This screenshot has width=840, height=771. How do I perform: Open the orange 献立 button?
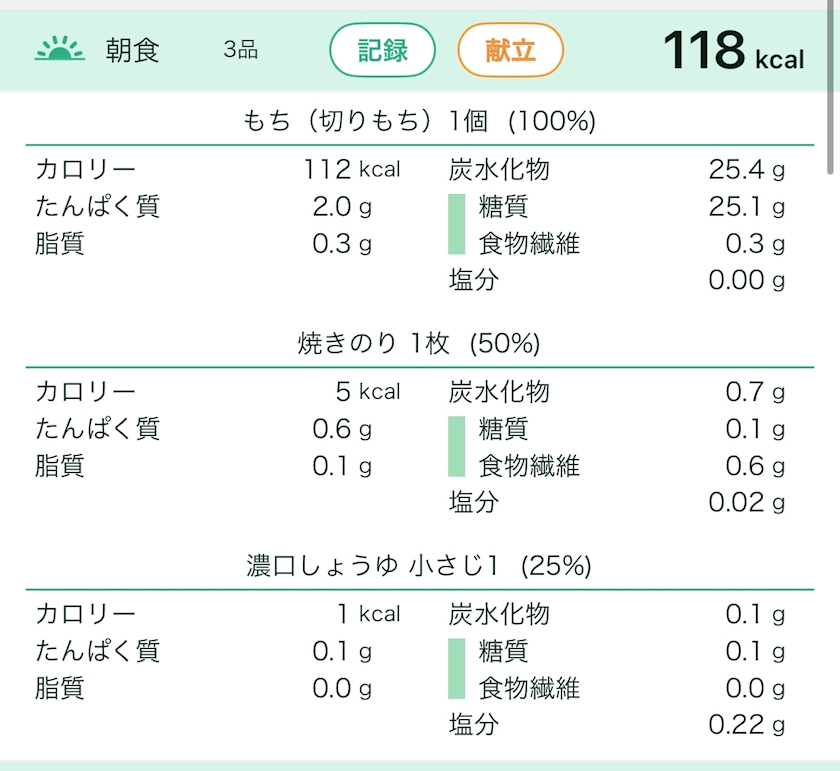tap(510, 50)
